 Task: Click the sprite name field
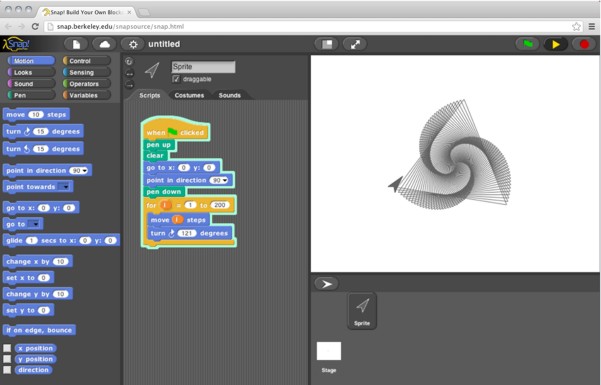(203, 67)
